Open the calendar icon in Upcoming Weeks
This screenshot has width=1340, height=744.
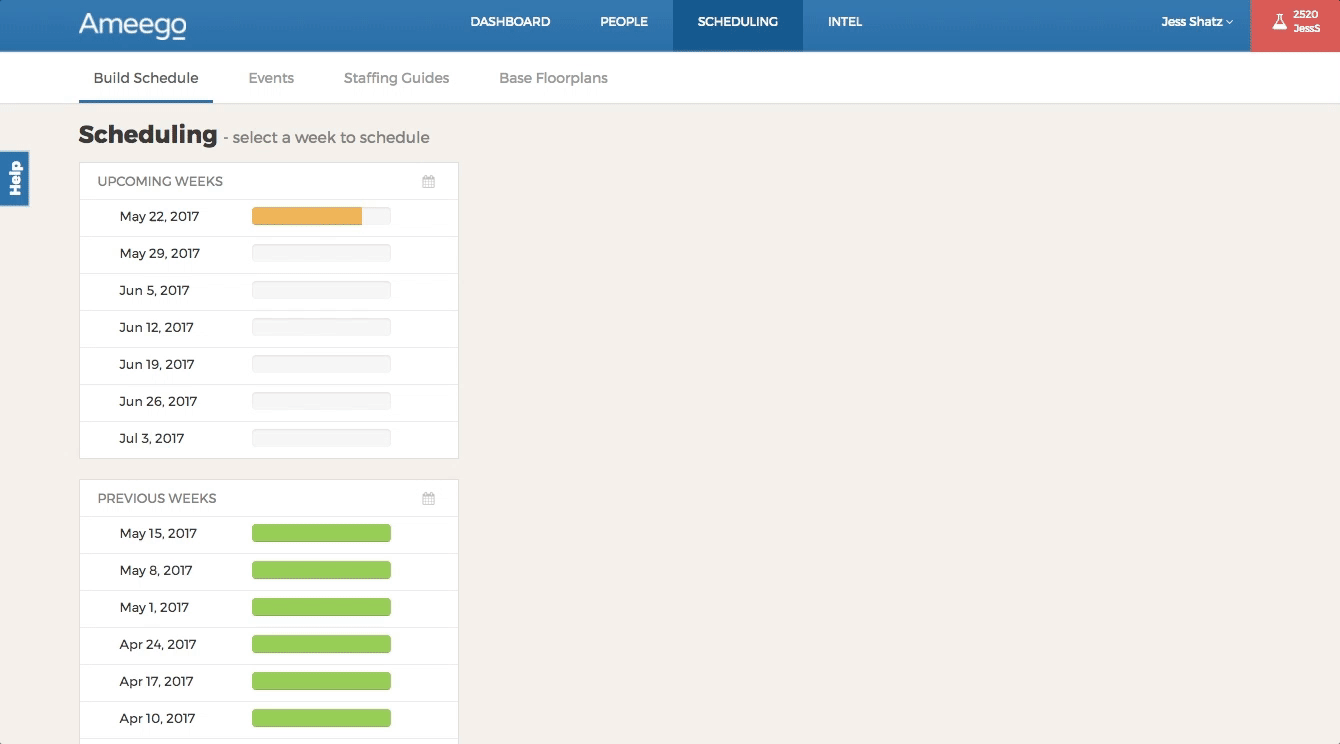pos(428,182)
